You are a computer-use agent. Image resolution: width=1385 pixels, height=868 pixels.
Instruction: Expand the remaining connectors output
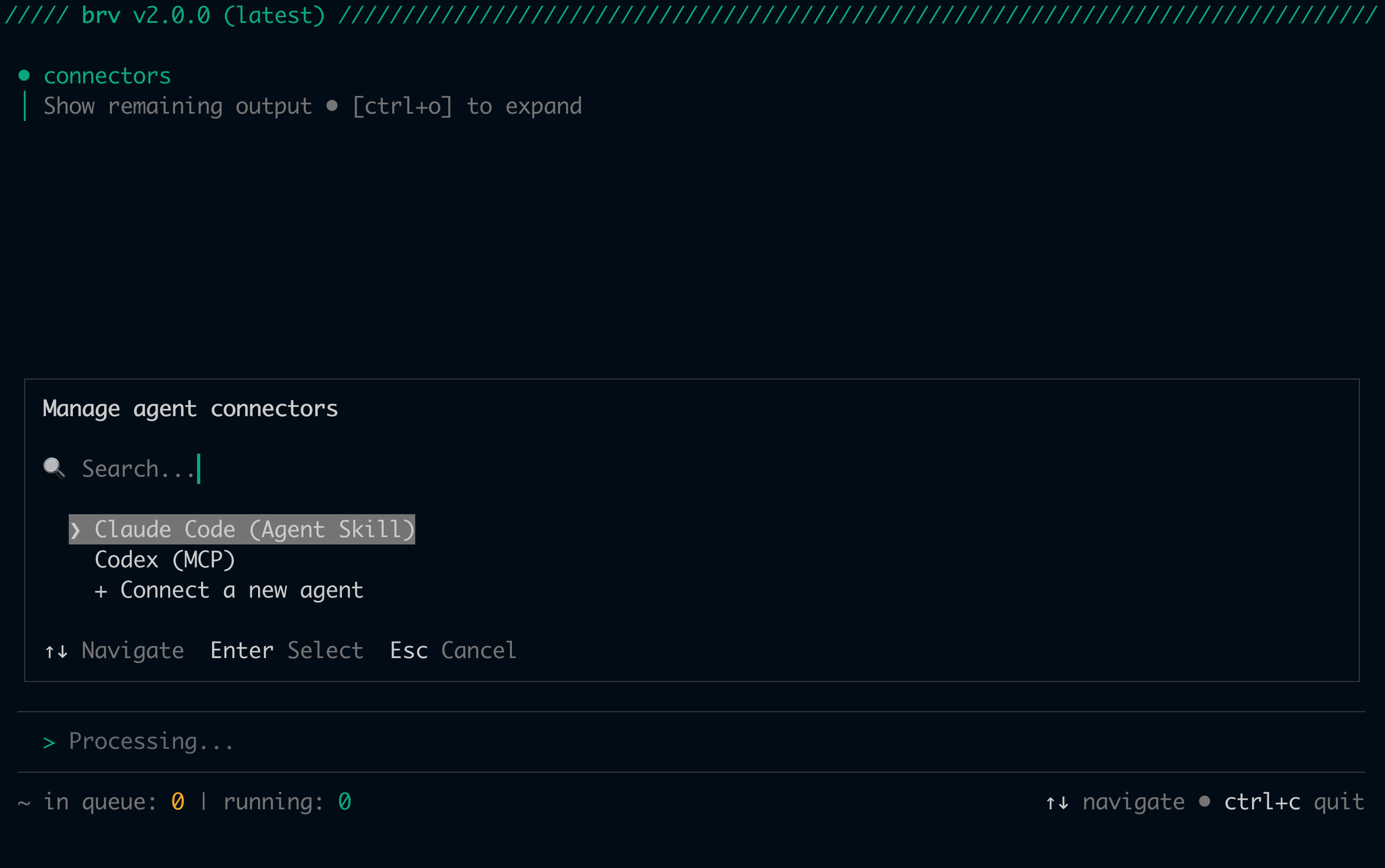177,105
